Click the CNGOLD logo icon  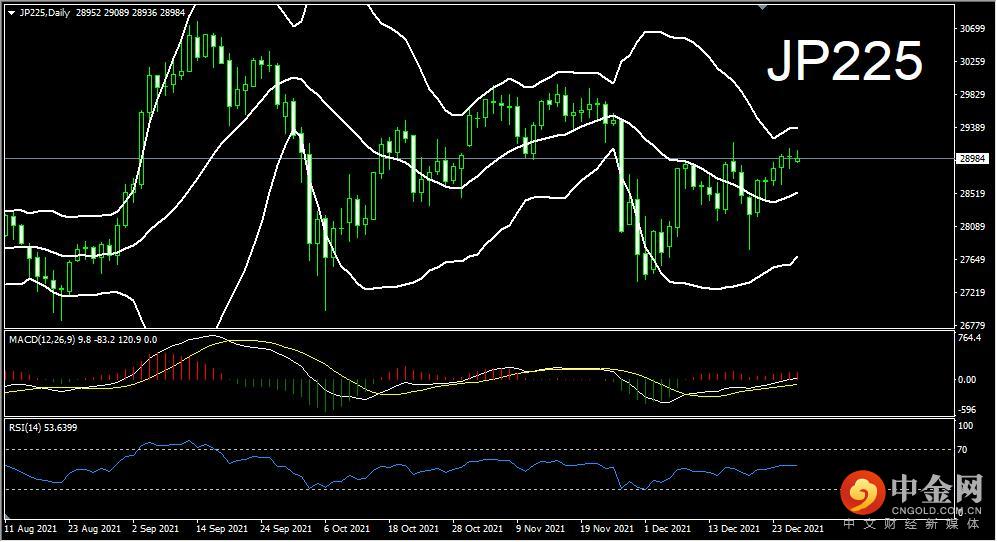[863, 492]
